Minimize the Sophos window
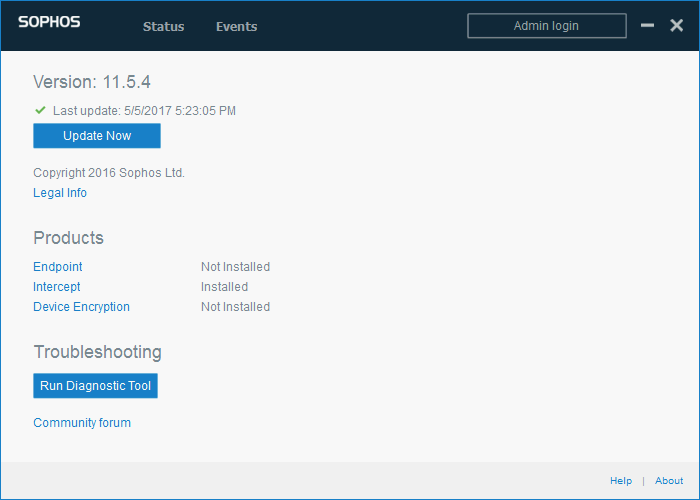The height and width of the screenshot is (500, 700). pyautogui.click(x=647, y=25)
